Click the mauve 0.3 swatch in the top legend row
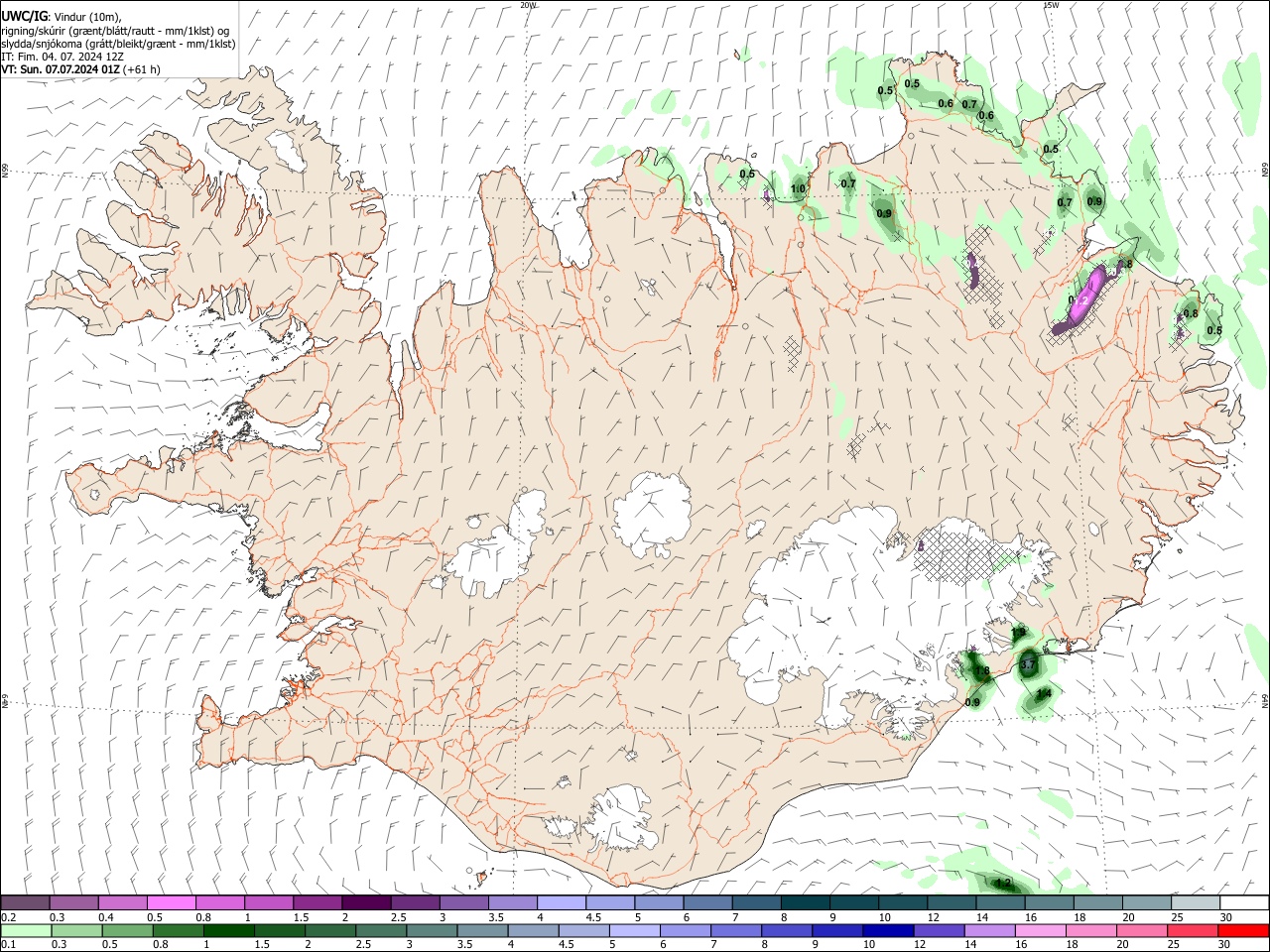Viewport: 1270px width, 952px height. (74, 902)
